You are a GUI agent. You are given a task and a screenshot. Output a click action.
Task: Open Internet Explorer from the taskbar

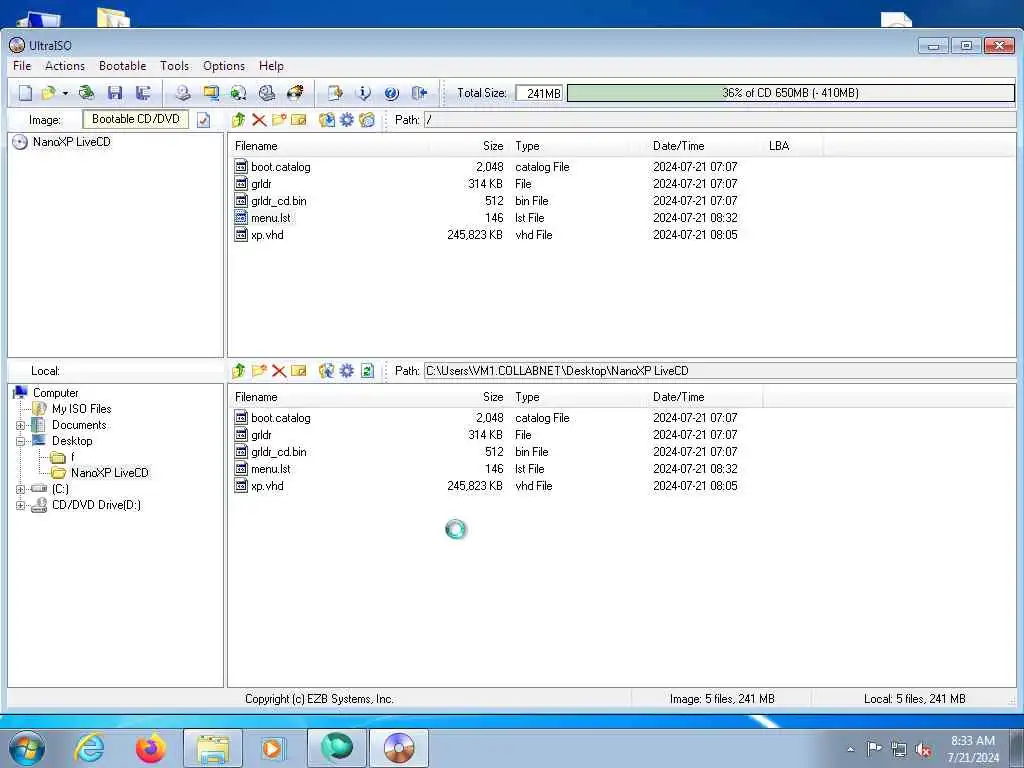pyautogui.click(x=89, y=748)
